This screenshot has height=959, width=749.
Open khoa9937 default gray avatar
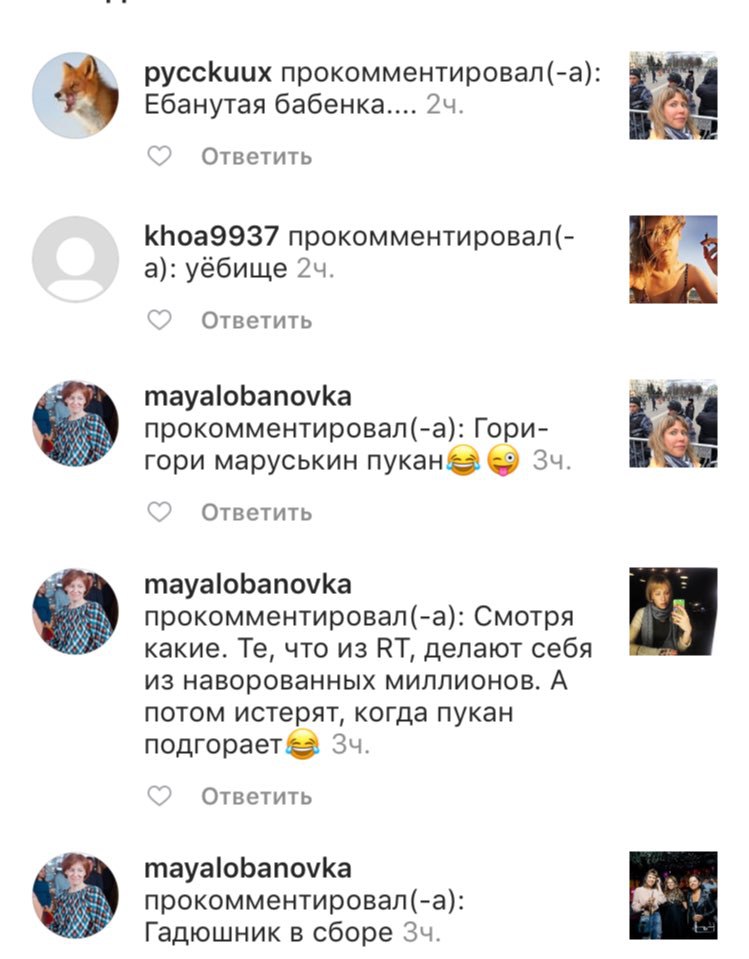pos(75,259)
